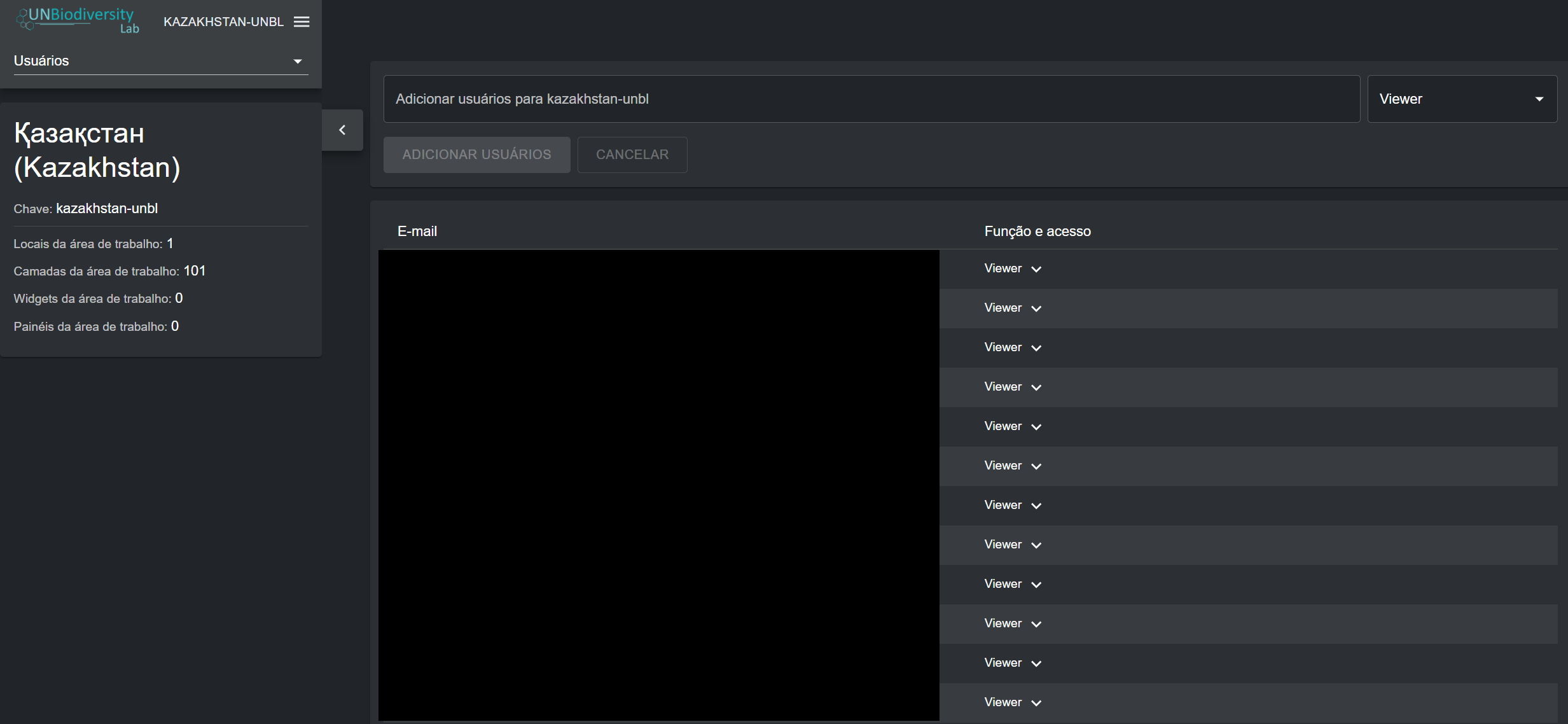Screen dimensions: 1568x724
Task: Open the Viewer role selector for new users
Action: coord(1461,99)
